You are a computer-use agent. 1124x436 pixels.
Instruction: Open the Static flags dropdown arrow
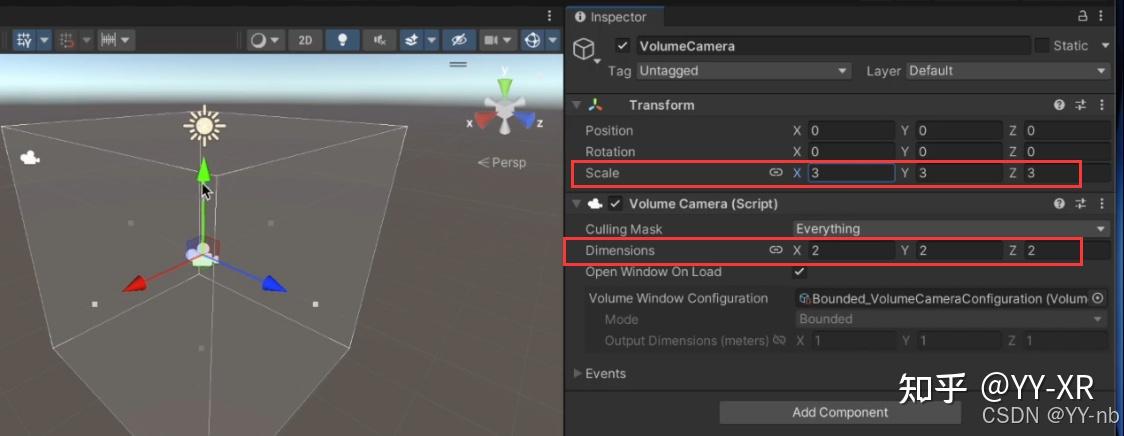1104,46
